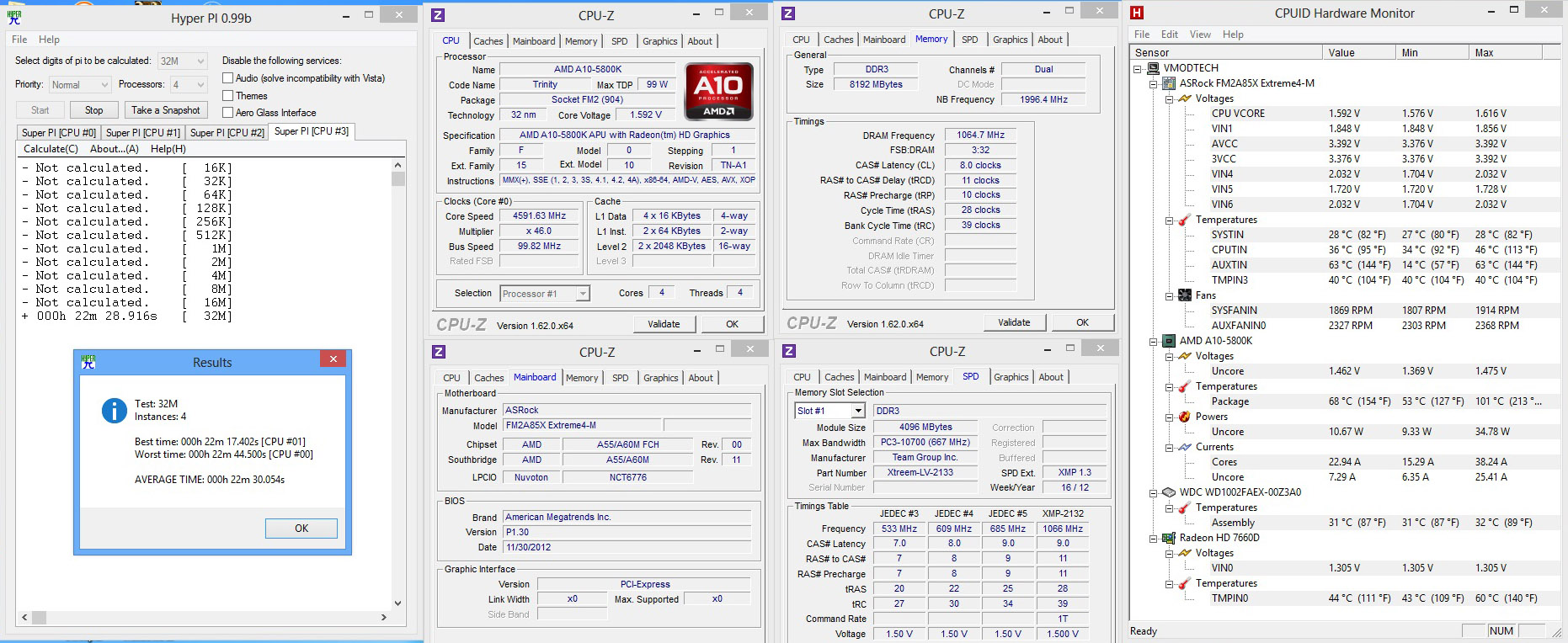Click the Radeon HD 7660D graphics card icon
Image resolution: width=1568 pixels, height=643 pixels.
coord(1169,538)
